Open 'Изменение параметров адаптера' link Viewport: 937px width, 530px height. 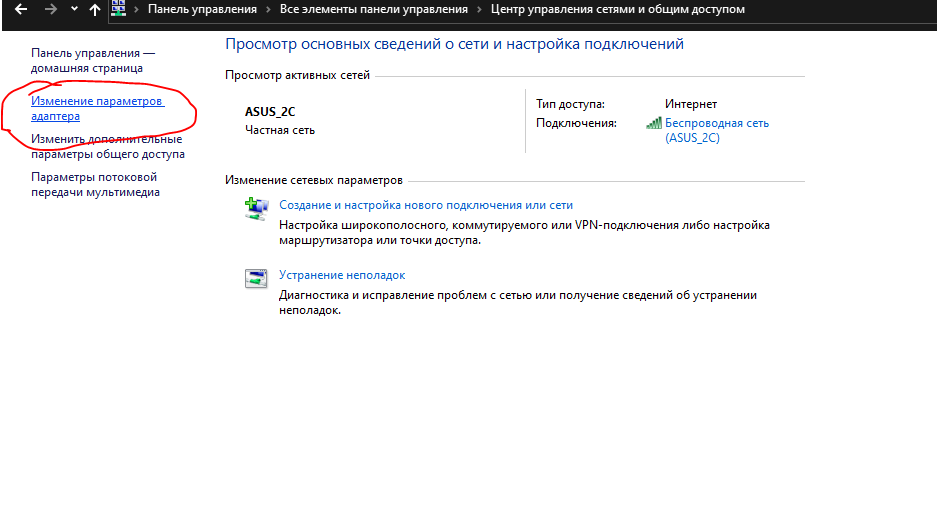(97, 108)
